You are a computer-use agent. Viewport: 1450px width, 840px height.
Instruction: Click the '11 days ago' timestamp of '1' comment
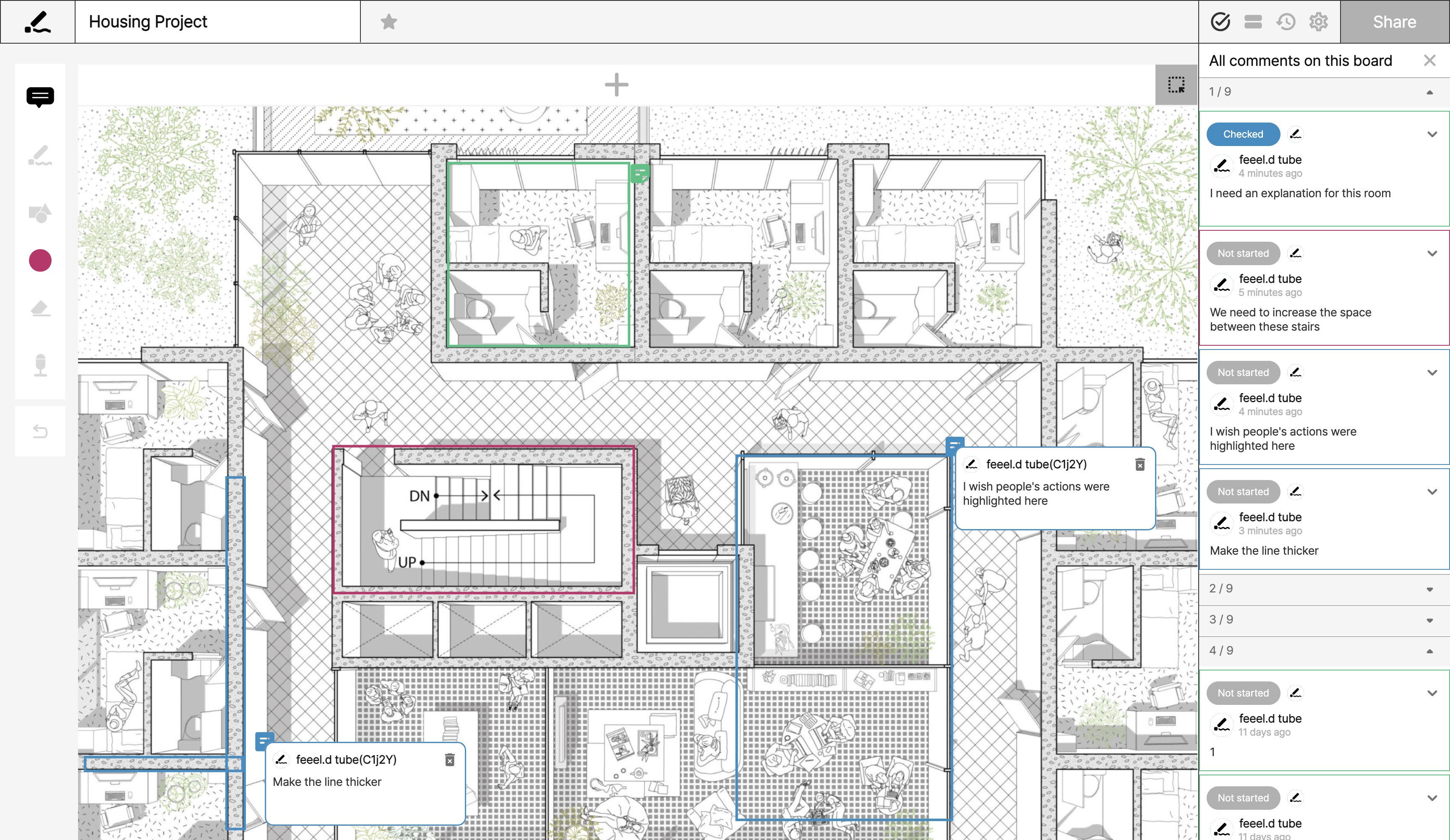(1264, 732)
